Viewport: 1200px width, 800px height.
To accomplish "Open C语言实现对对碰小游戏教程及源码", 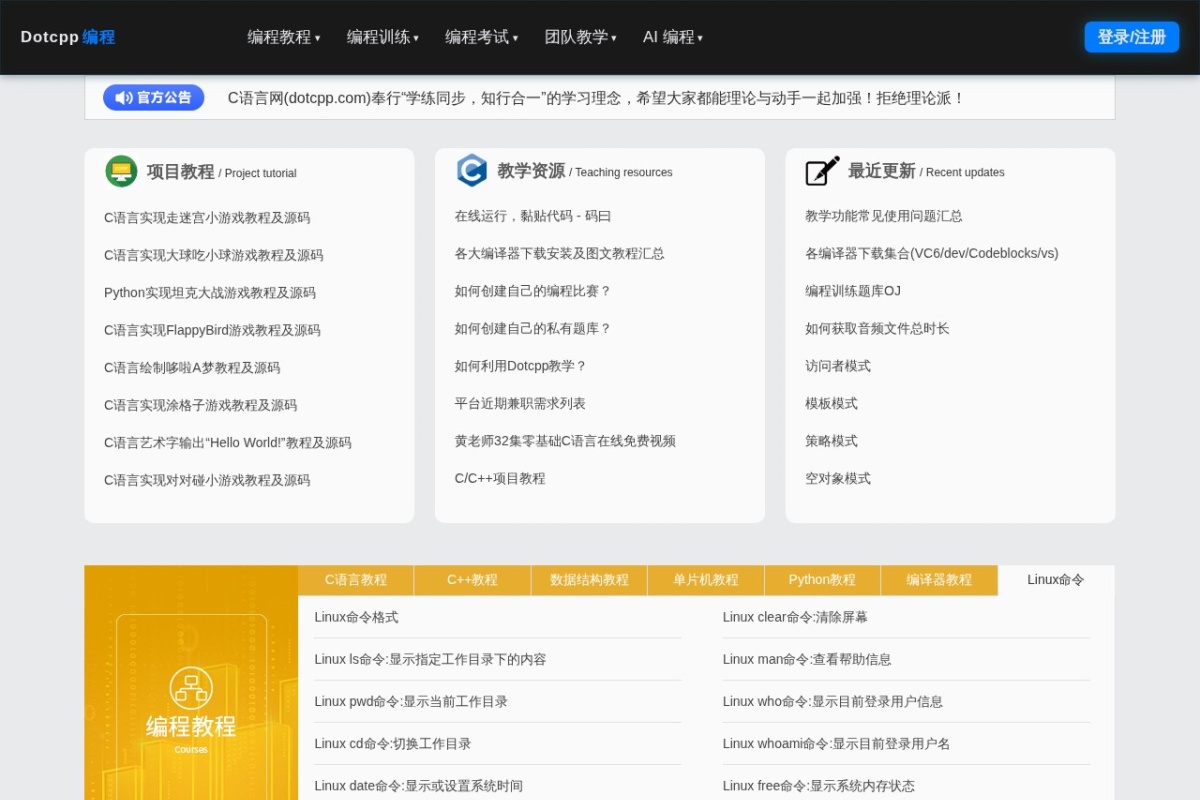I will coord(207,480).
